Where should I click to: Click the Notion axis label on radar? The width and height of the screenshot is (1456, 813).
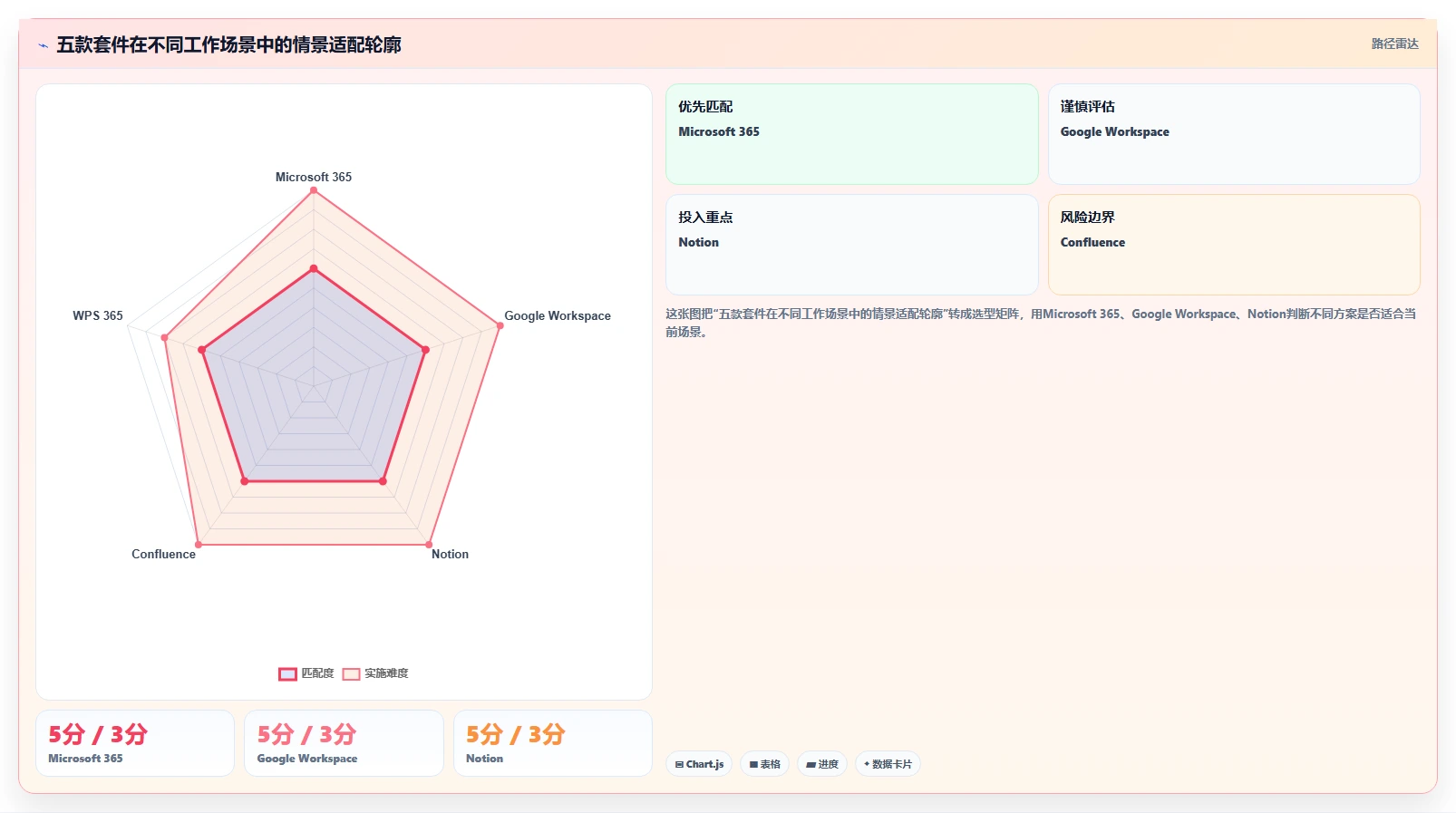pyautogui.click(x=450, y=554)
